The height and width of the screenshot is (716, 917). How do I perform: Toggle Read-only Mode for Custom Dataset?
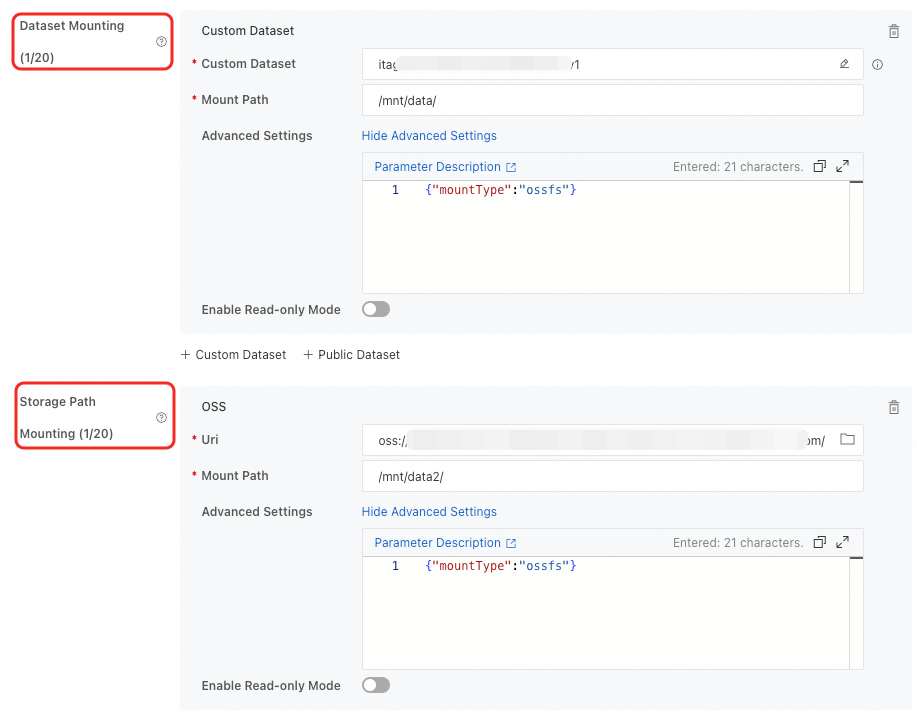click(376, 310)
